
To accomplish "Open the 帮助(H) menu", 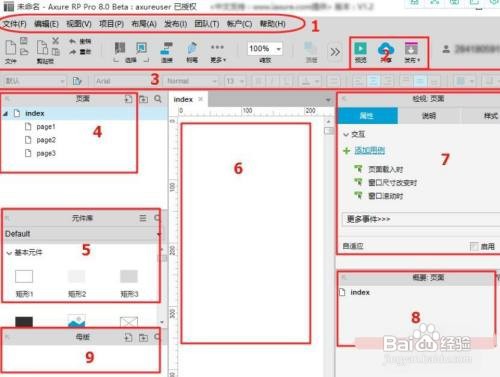I will 273,24.
